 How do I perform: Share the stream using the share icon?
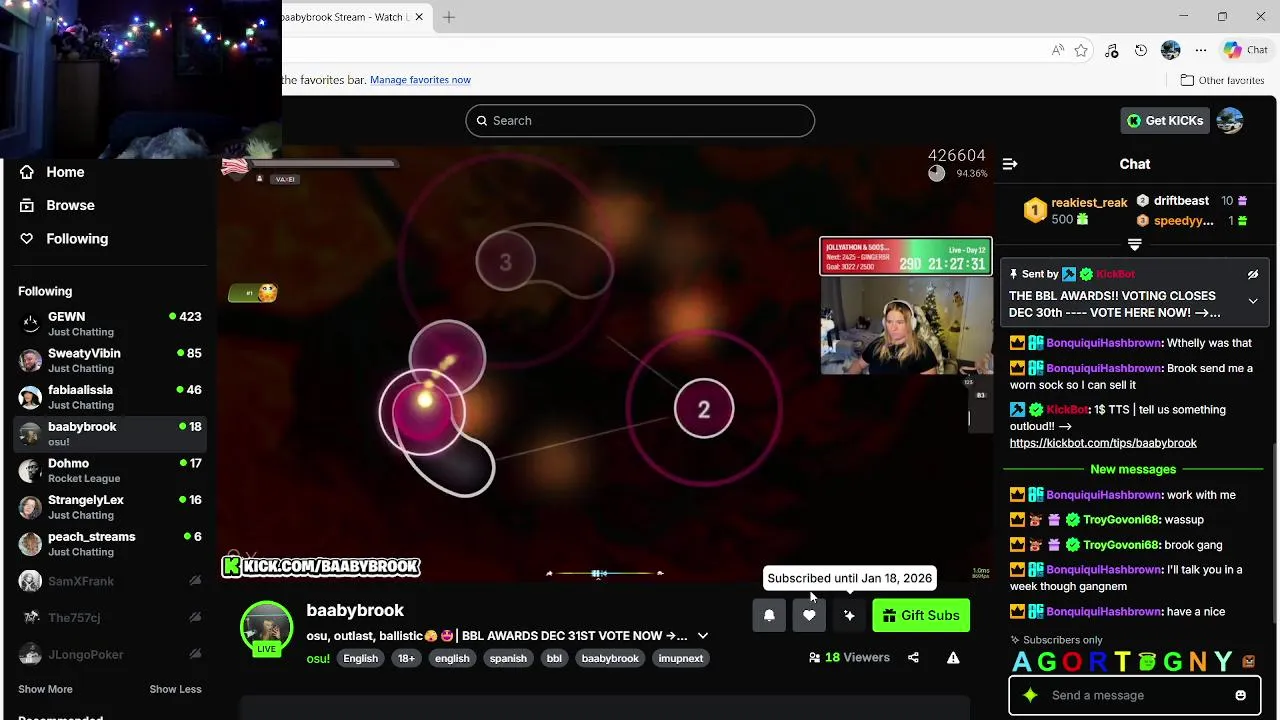click(x=913, y=657)
